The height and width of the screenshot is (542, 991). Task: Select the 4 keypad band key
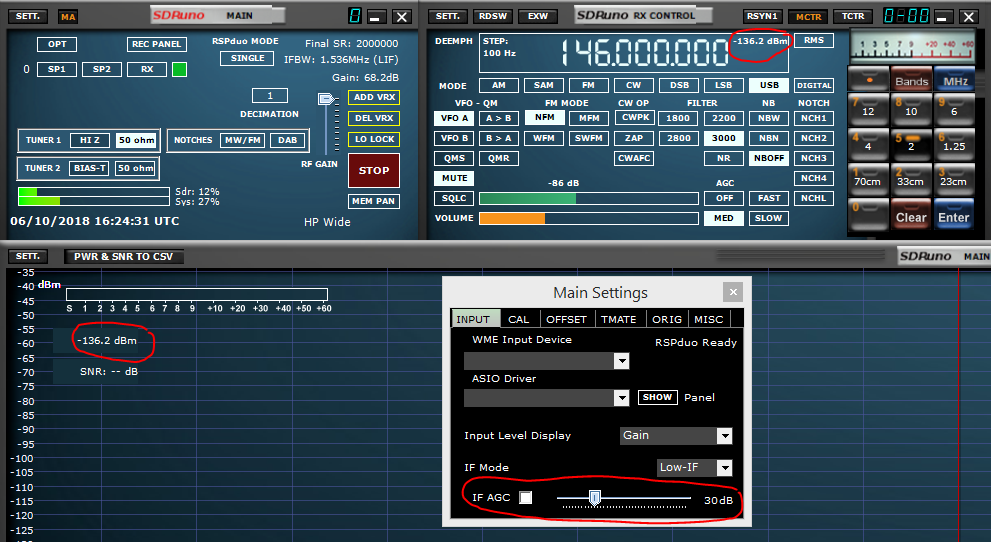point(868,145)
